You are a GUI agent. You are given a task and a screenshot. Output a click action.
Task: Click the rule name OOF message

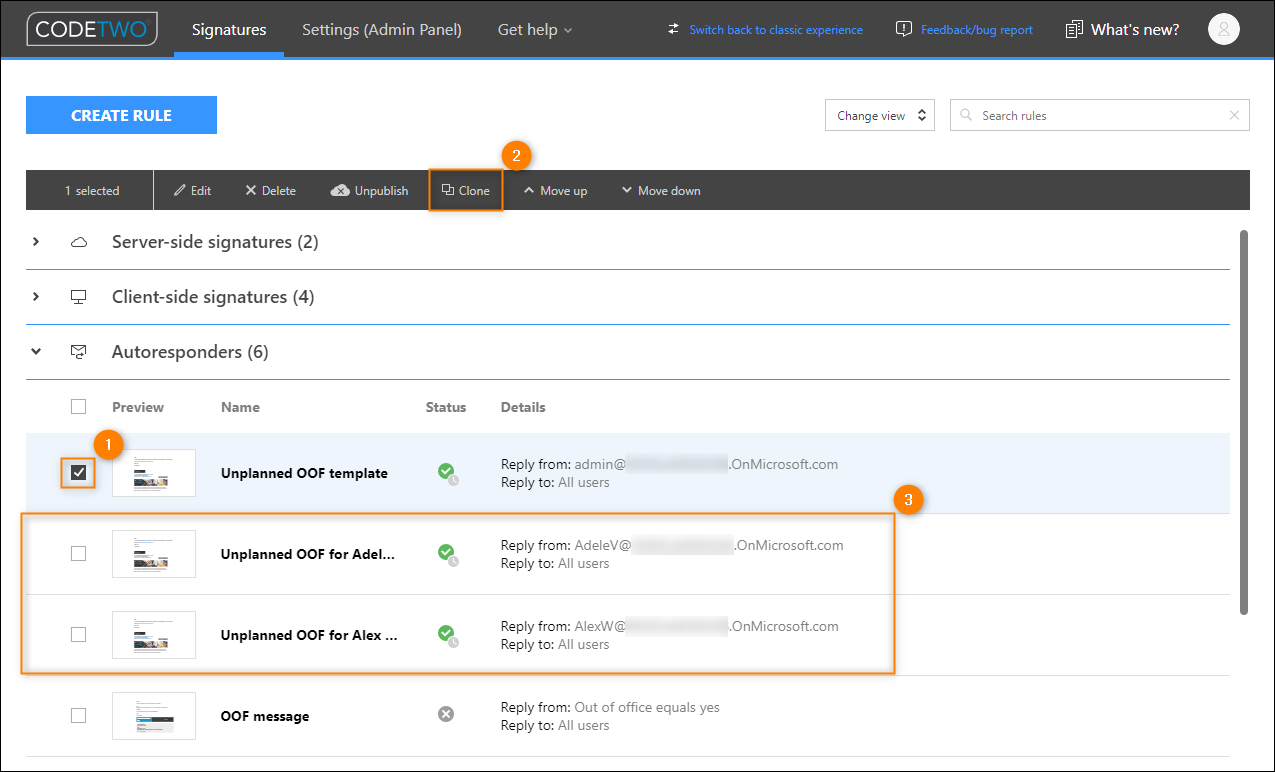coord(265,716)
